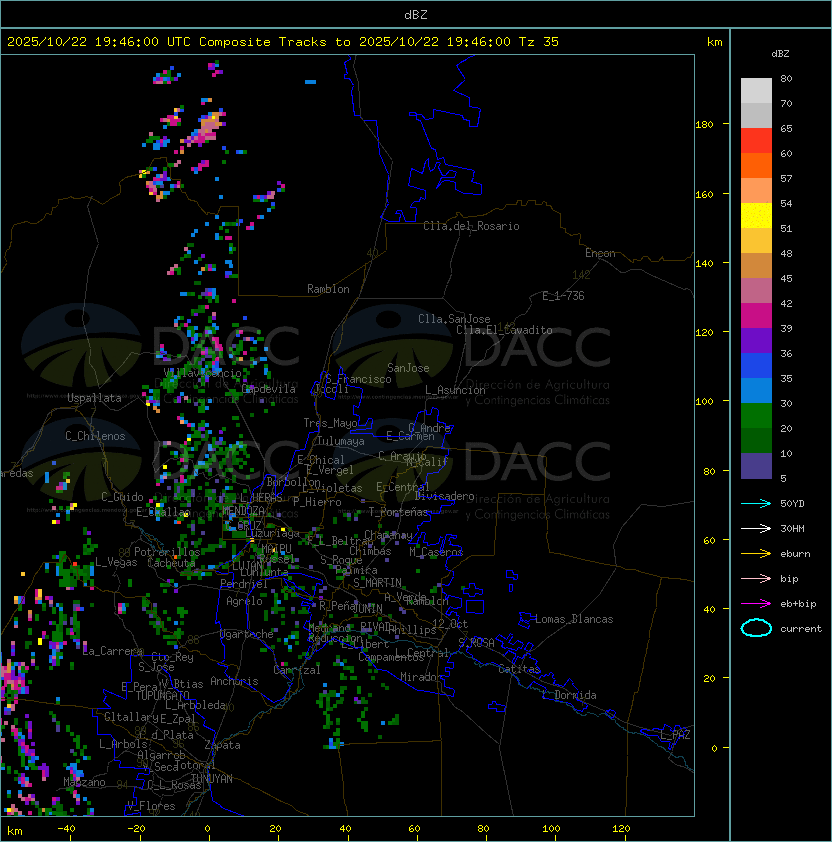832x842 pixels.
Task: Click the large radar echo cell near top
Action: [207, 128]
